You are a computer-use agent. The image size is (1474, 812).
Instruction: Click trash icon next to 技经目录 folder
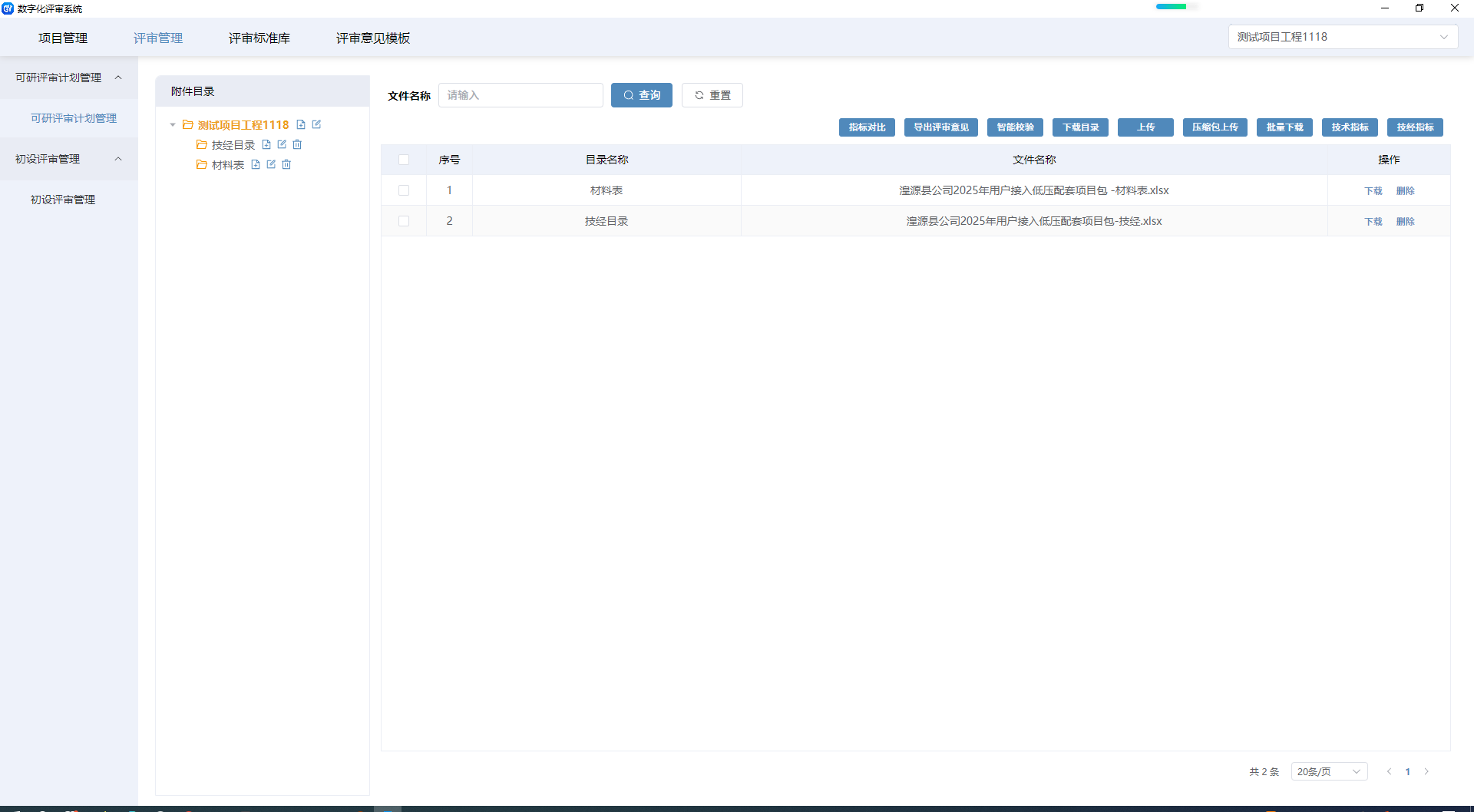pos(297,144)
